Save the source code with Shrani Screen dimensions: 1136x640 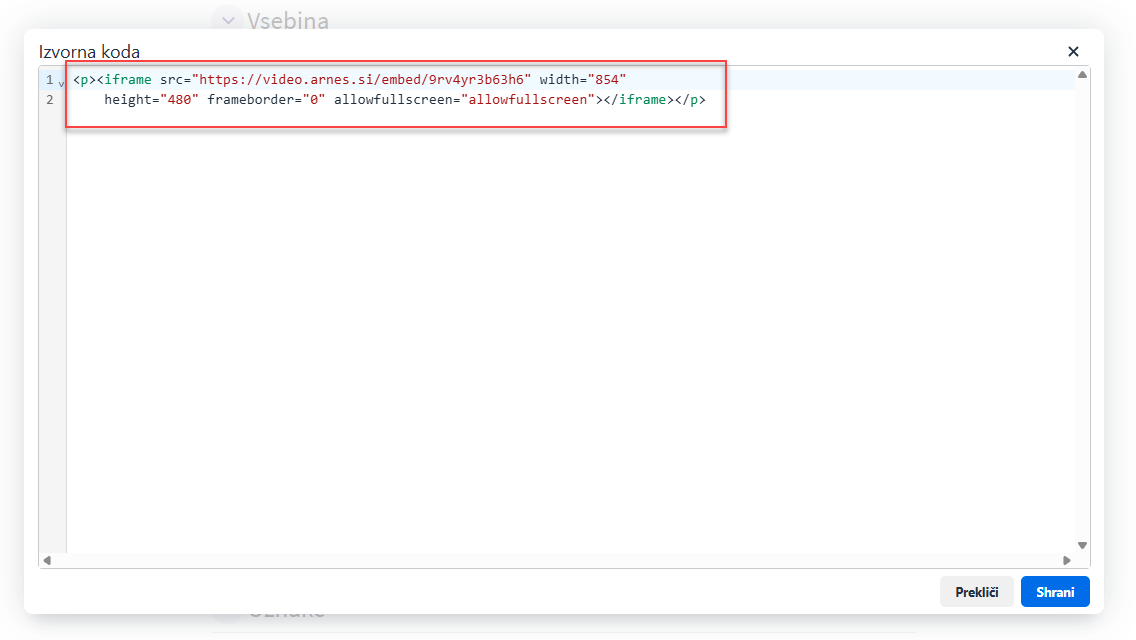pos(1055,592)
